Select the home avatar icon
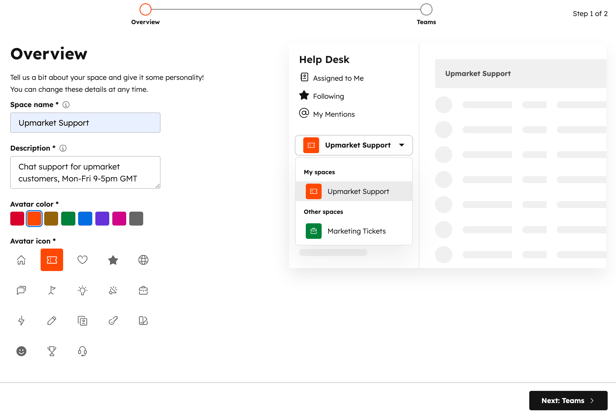Image resolution: width=616 pixels, height=415 pixels. point(21,260)
